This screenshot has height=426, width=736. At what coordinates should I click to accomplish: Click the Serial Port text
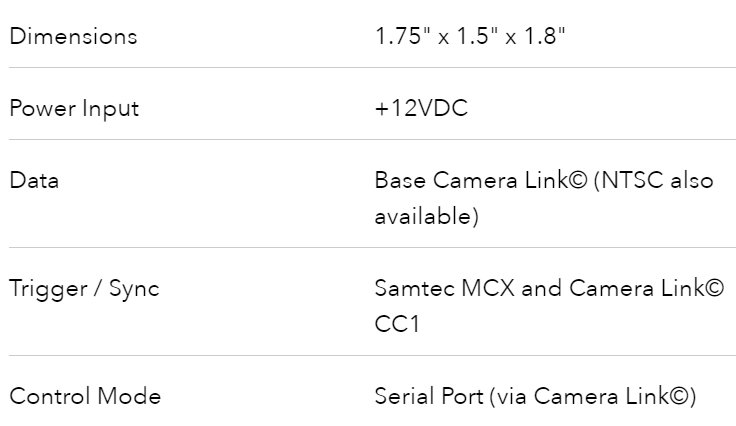429,396
